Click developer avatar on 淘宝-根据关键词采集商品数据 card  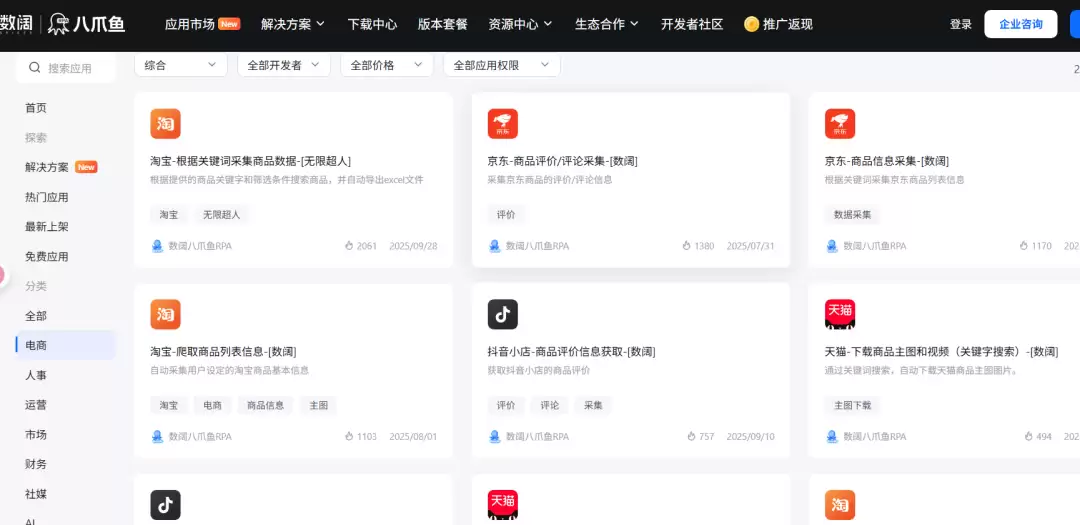pos(157,246)
